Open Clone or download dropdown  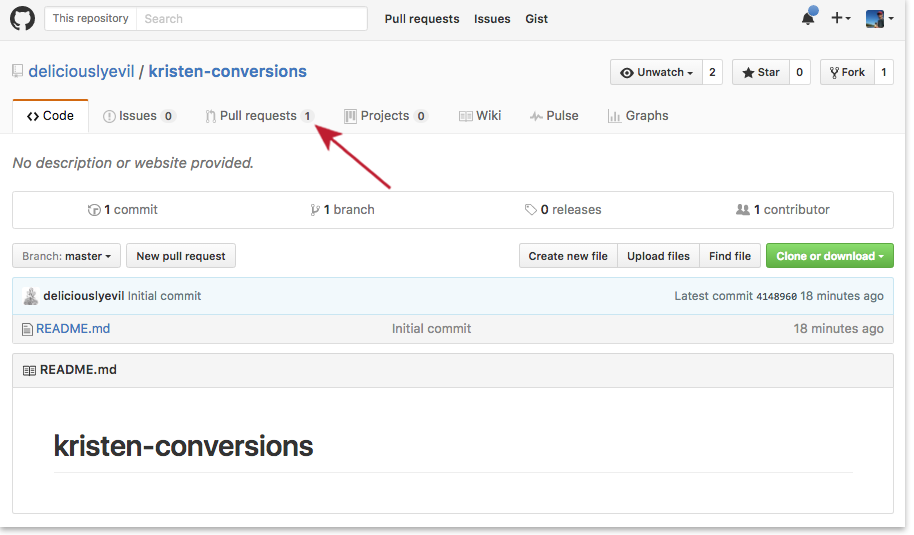pyautogui.click(x=829, y=256)
